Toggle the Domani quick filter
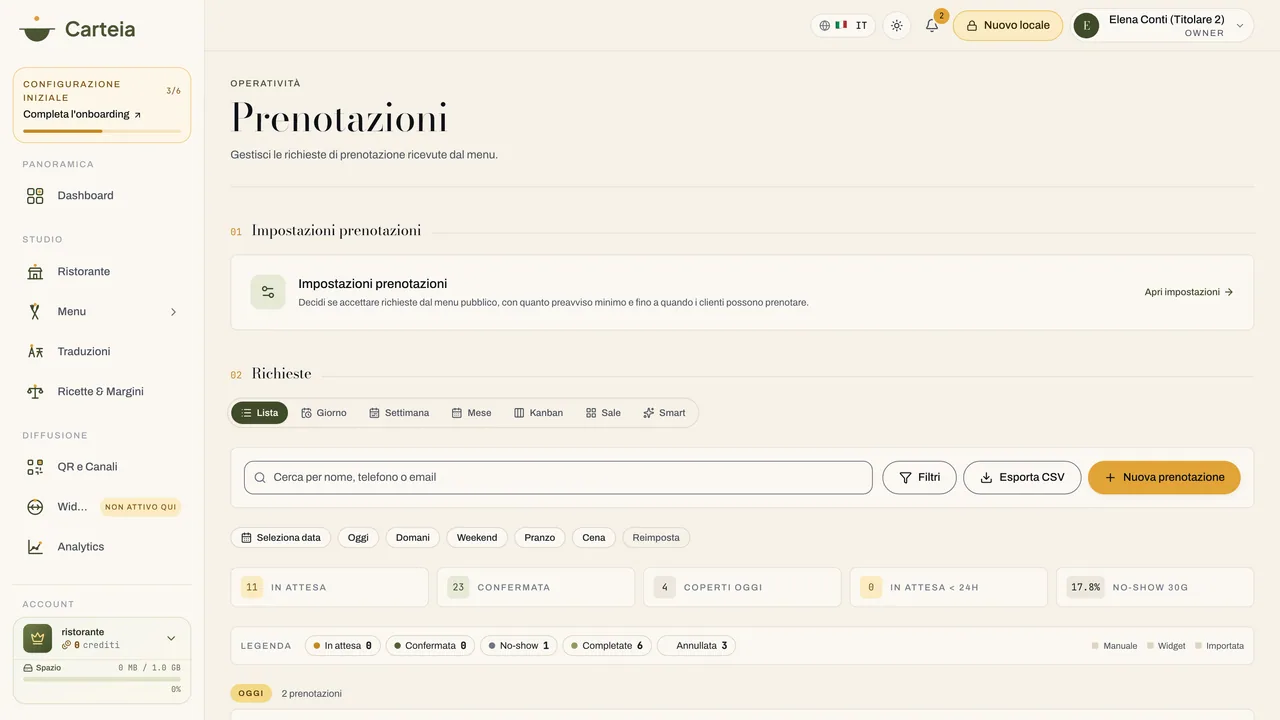This screenshot has height=720, width=1280. pos(412,538)
